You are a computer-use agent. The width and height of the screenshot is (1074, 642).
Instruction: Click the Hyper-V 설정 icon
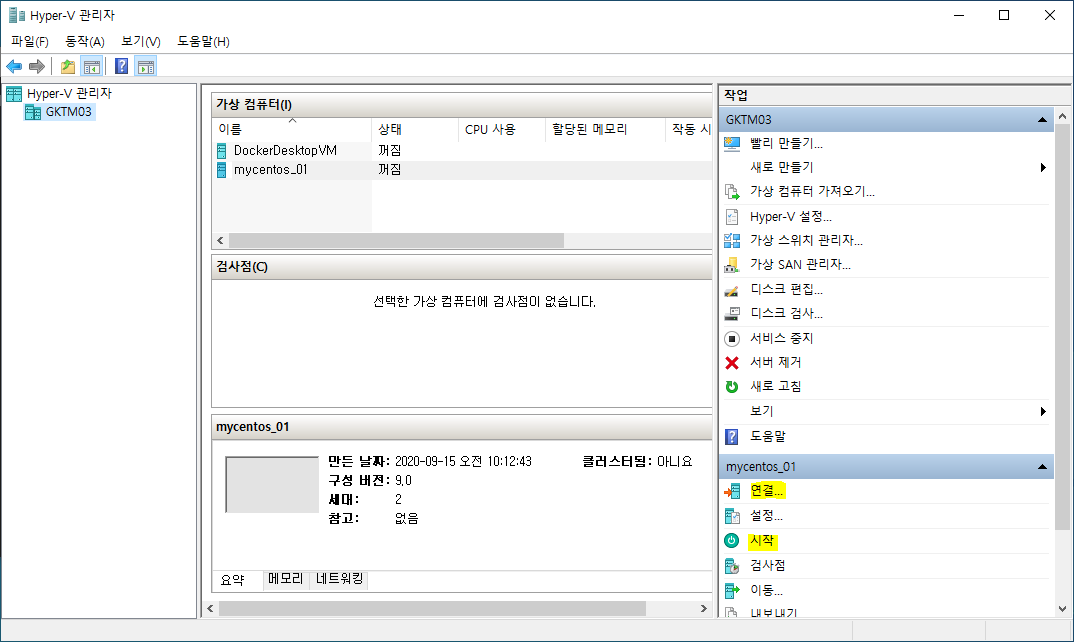click(x=732, y=217)
